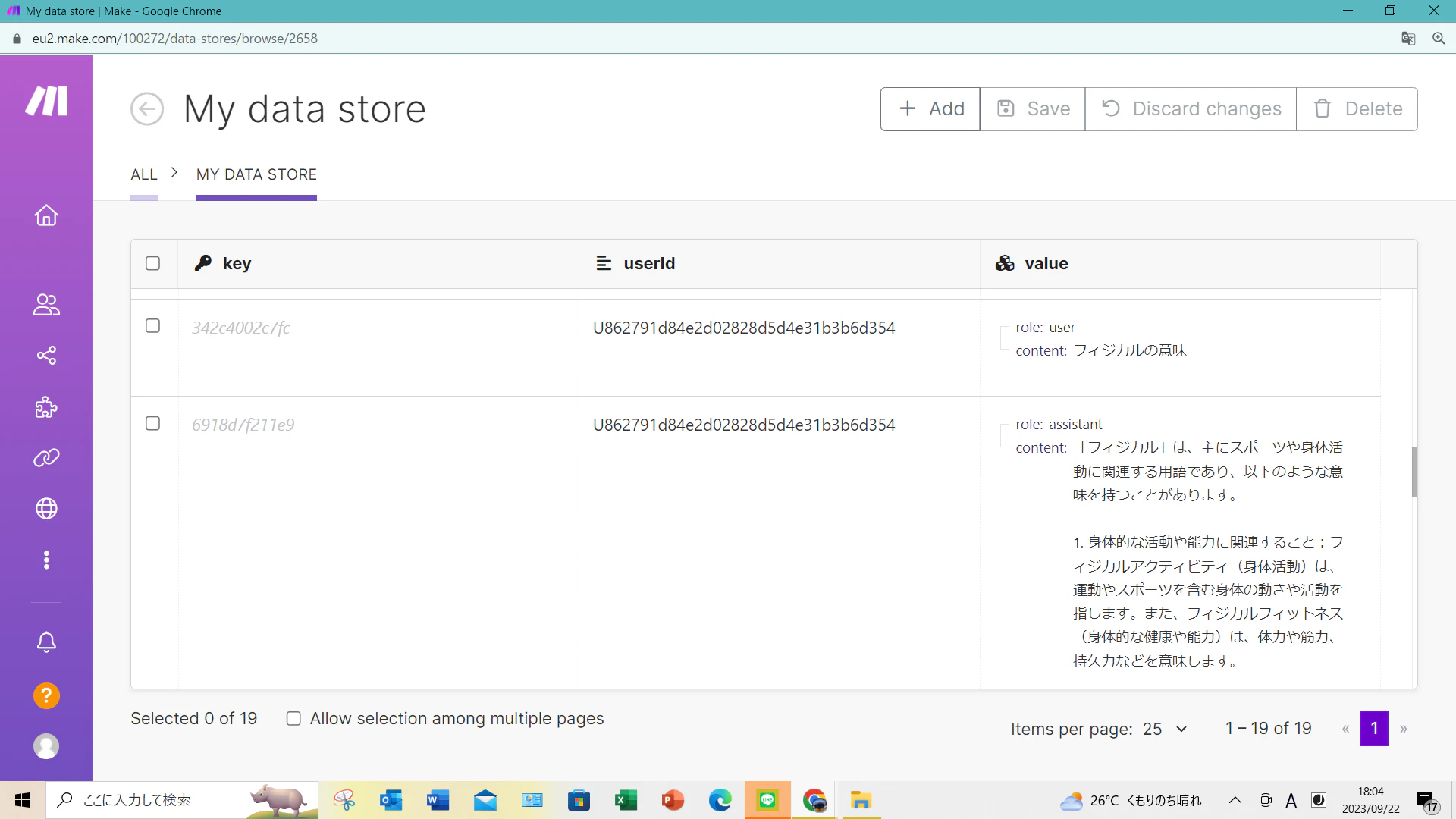
Task: Click the key column key icon
Action: tap(202, 263)
